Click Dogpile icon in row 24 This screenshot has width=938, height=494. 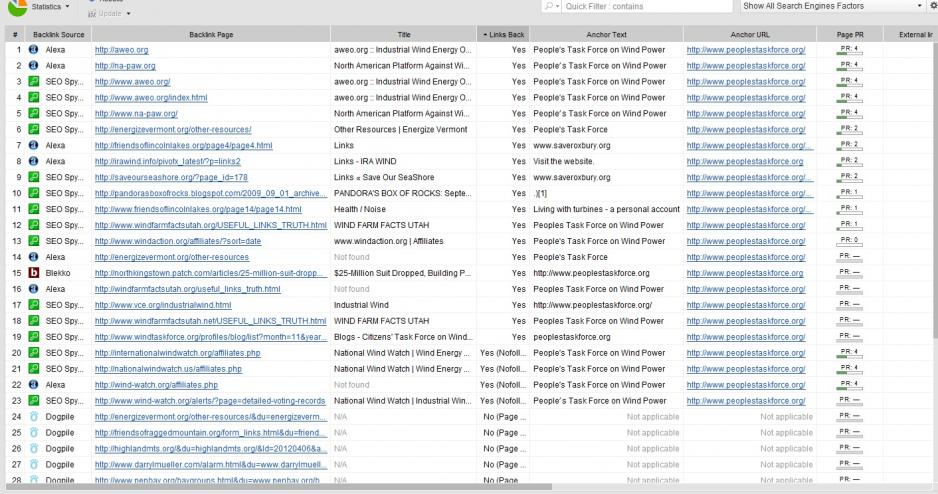(34, 417)
